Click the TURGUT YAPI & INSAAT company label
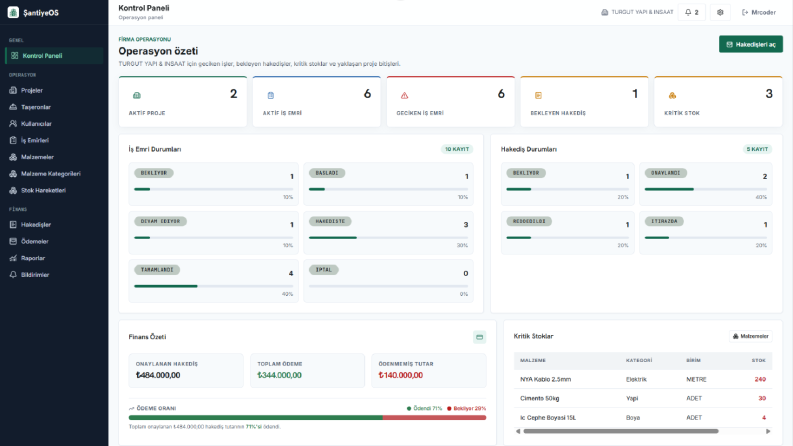 point(637,12)
